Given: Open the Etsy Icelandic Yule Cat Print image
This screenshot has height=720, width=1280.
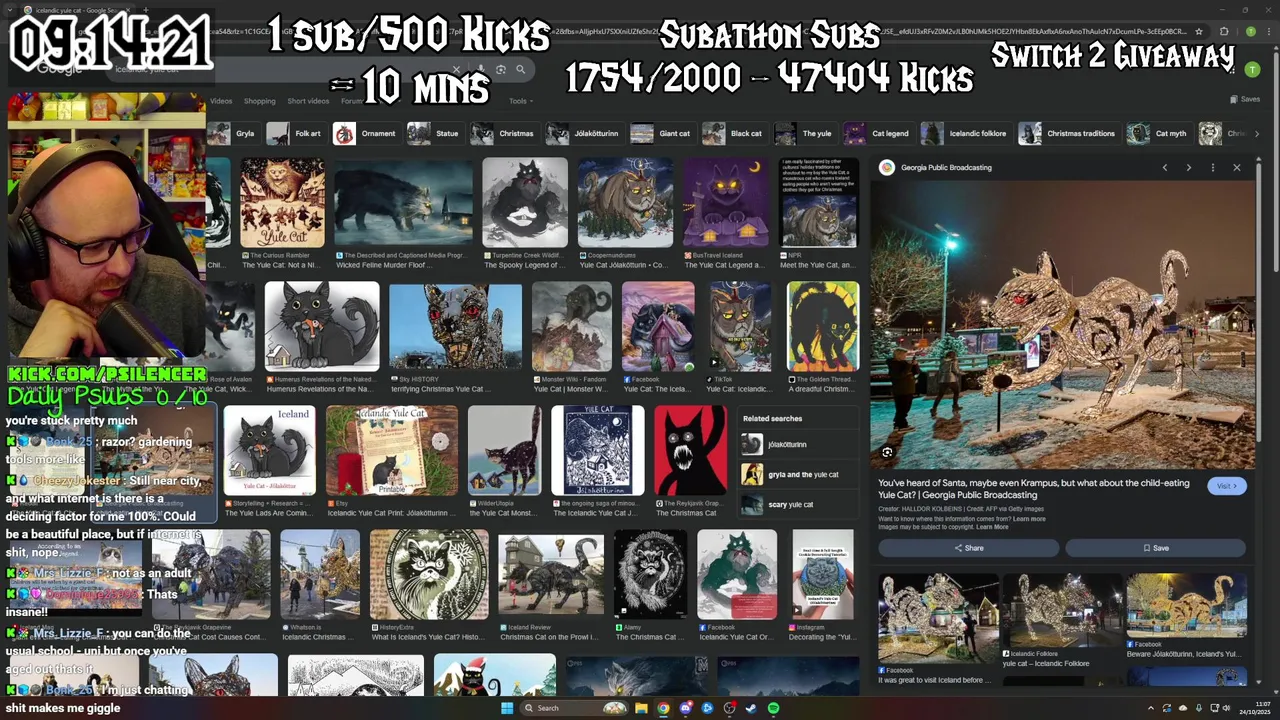Looking at the screenshot, I should tap(392, 451).
